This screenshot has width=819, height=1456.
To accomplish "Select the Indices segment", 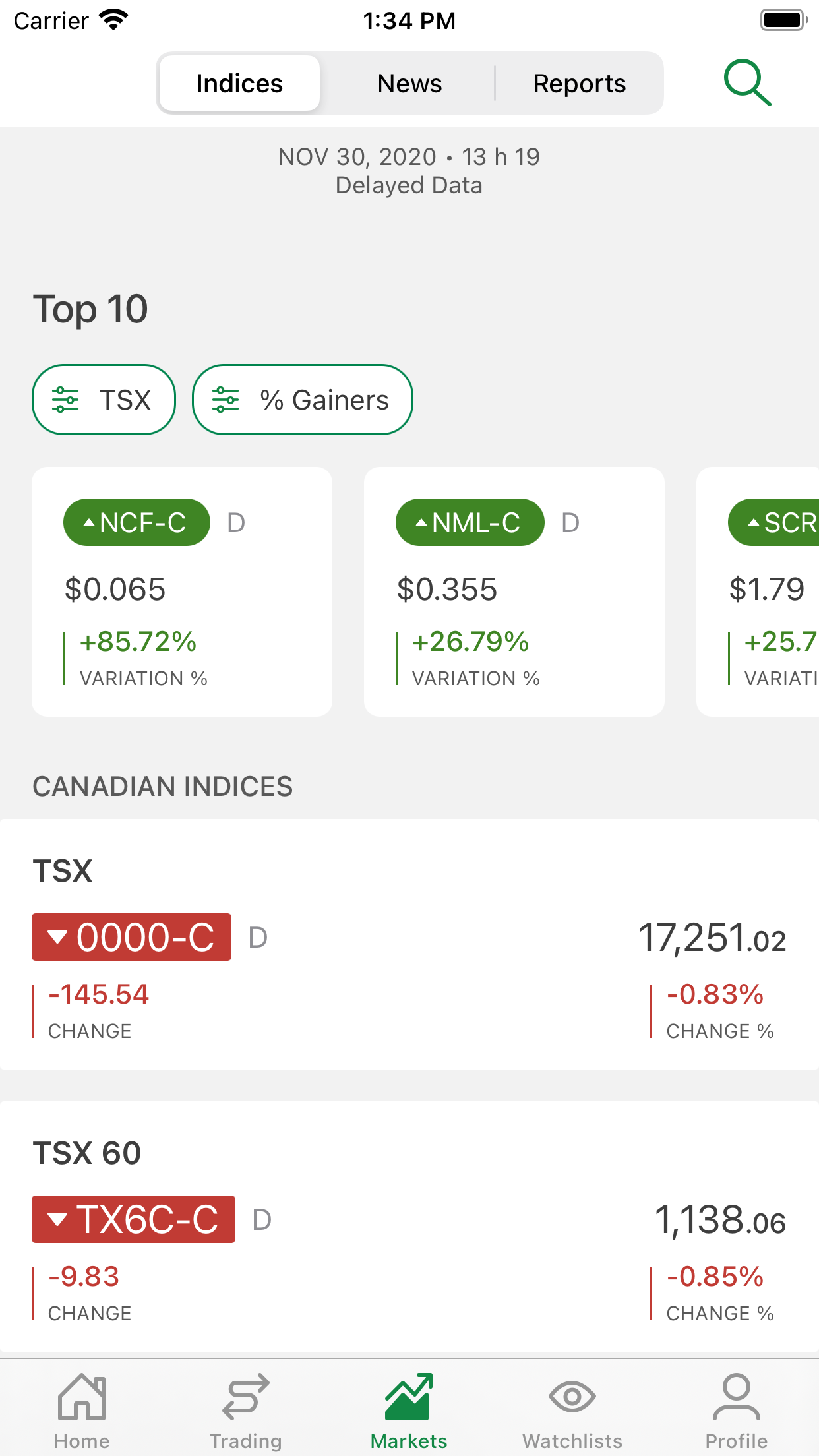I will (x=239, y=84).
